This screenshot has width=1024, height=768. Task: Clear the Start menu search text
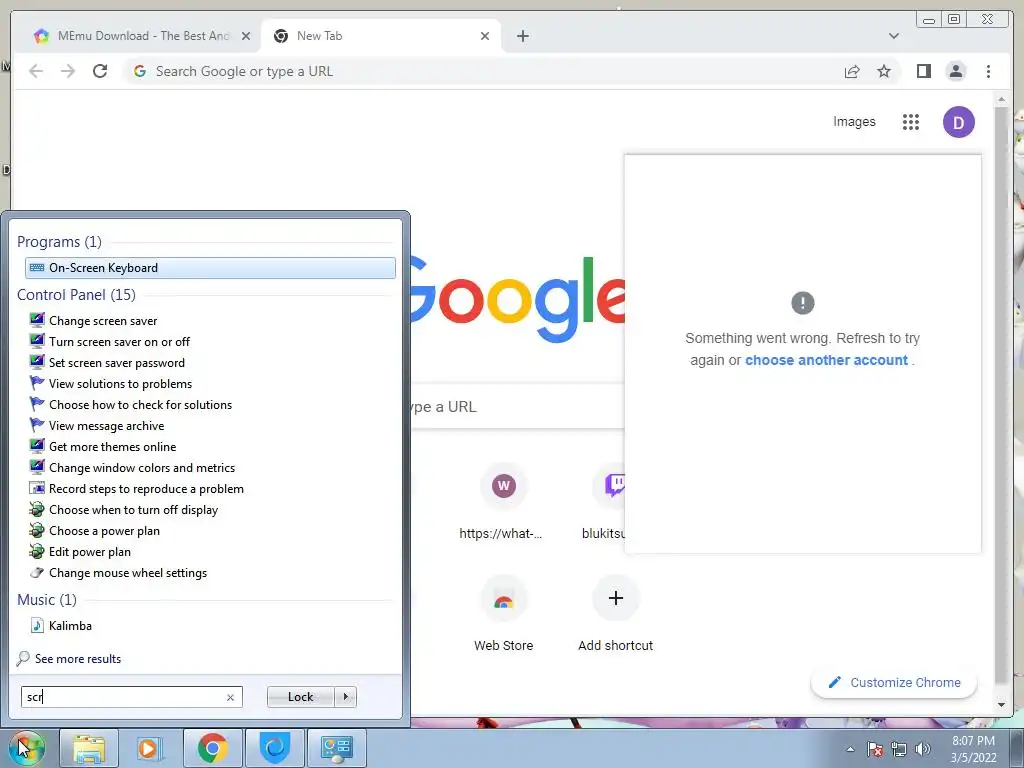point(230,697)
